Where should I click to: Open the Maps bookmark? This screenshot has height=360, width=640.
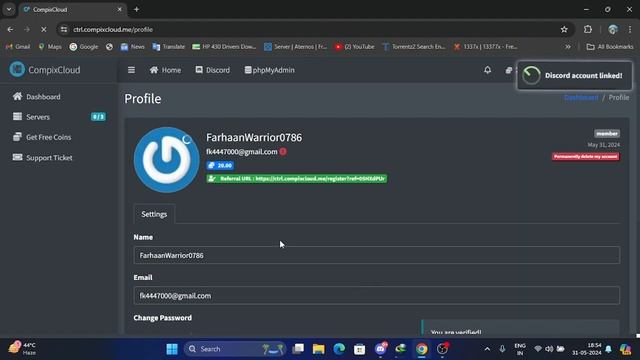50,47
